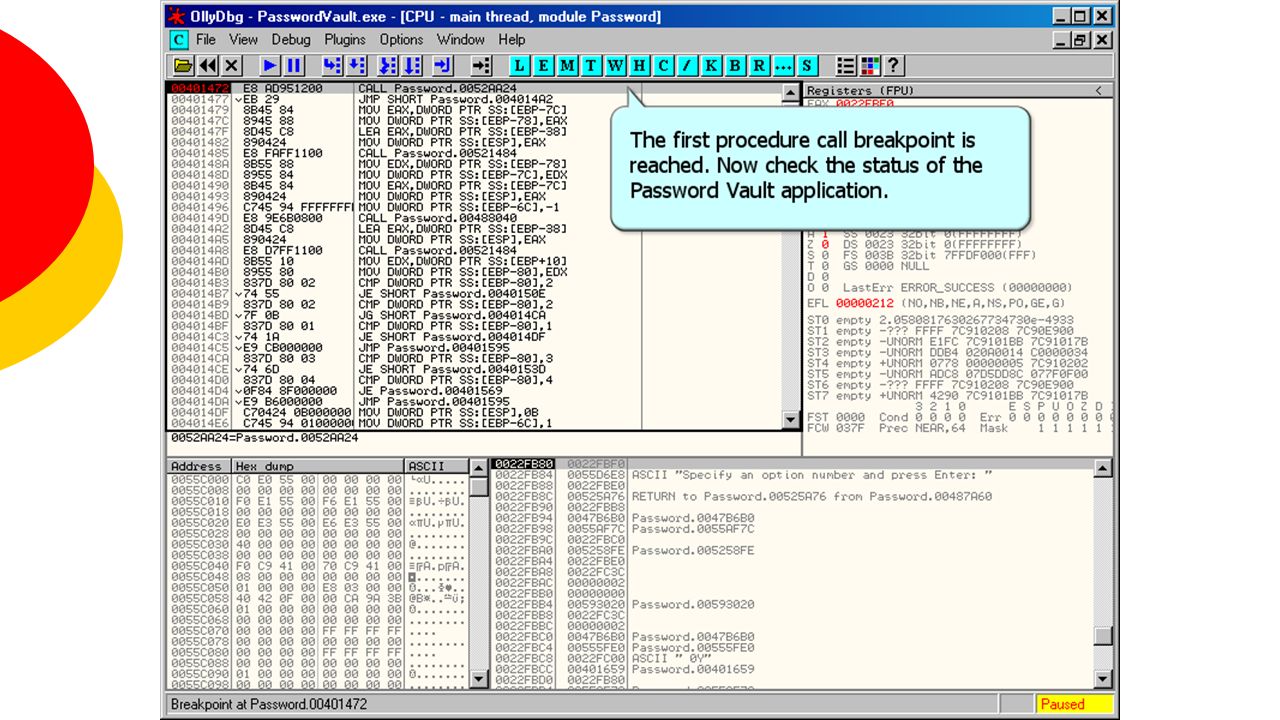Open the Window menu

pos(461,40)
